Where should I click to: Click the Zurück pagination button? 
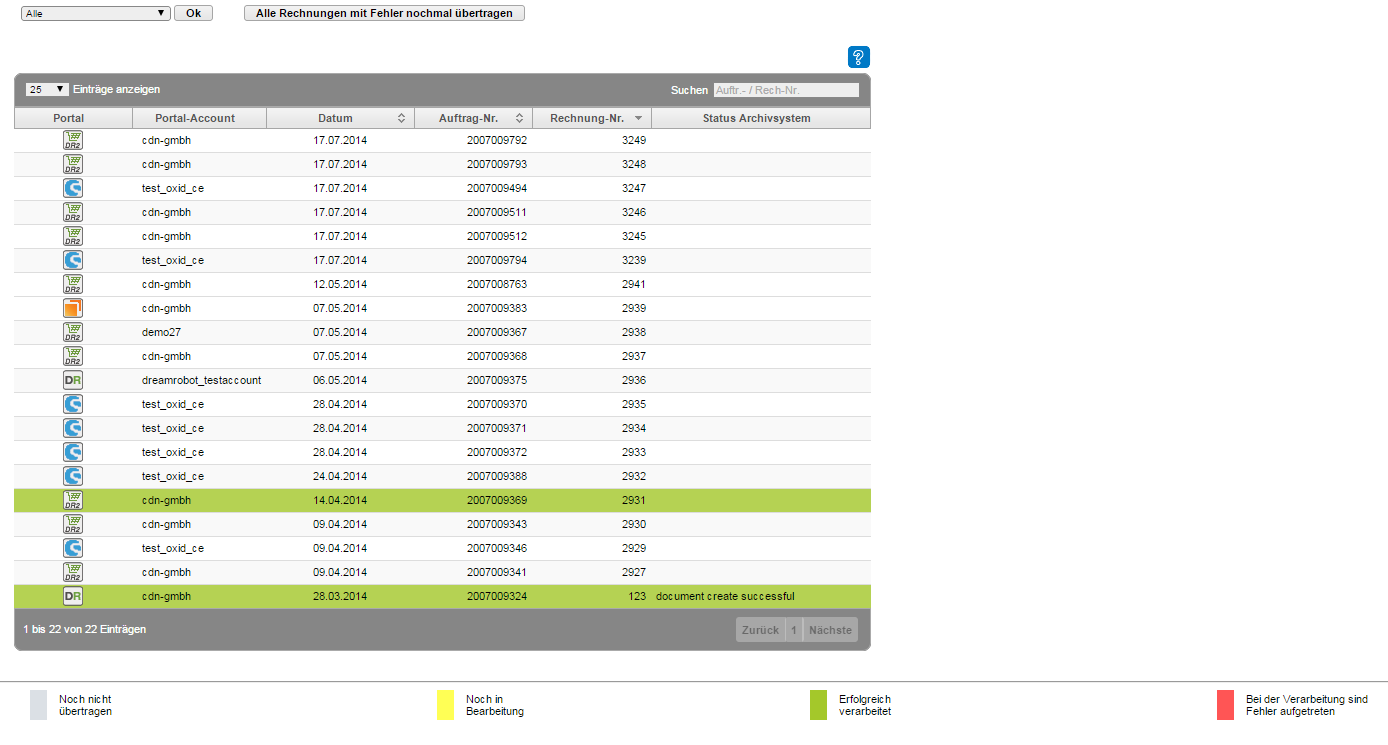click(x=760, y=630)
